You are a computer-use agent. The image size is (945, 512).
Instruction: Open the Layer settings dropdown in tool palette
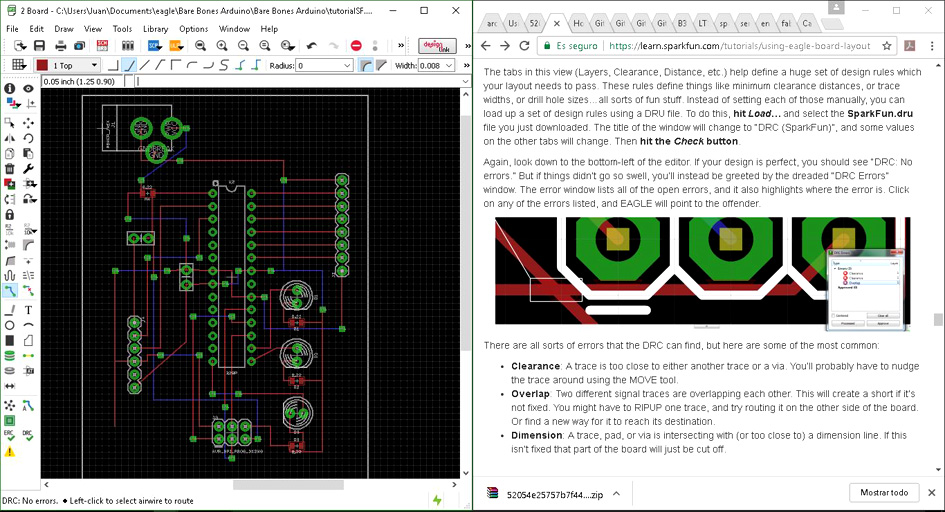[x=13, y=104]
